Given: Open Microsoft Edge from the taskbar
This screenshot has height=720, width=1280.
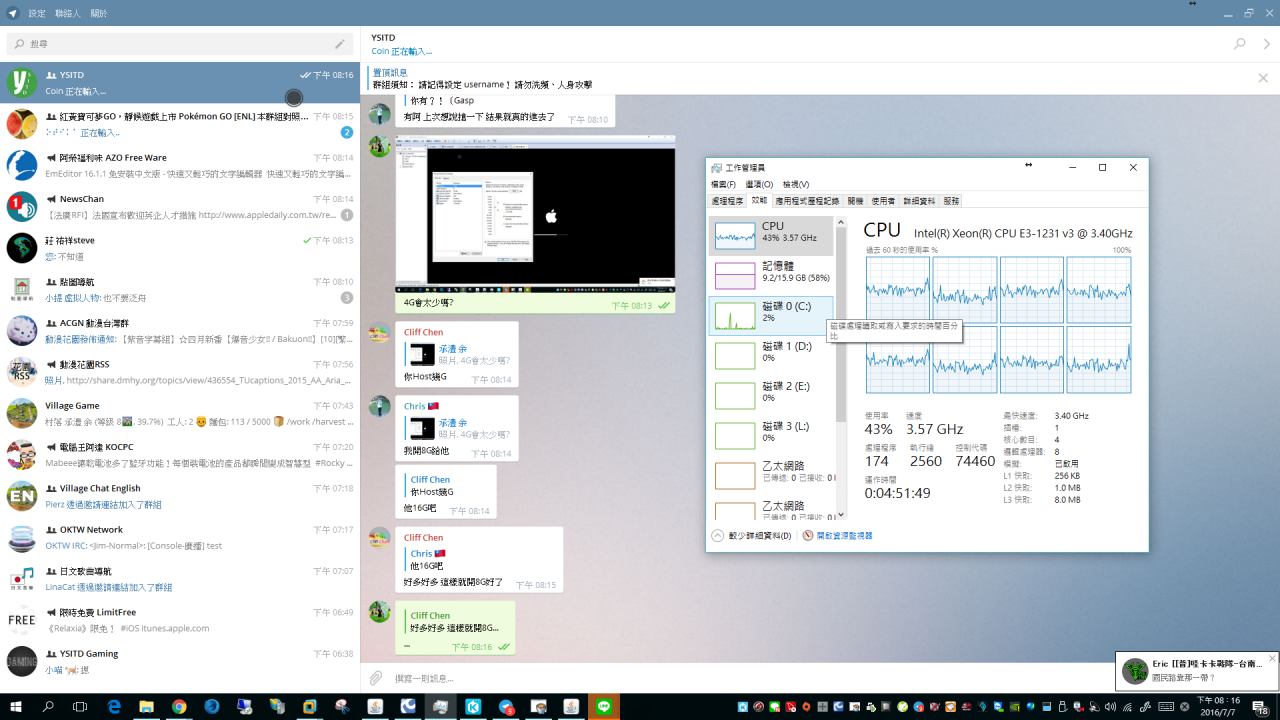Looking at the screenshot, I should pos(114,706).
